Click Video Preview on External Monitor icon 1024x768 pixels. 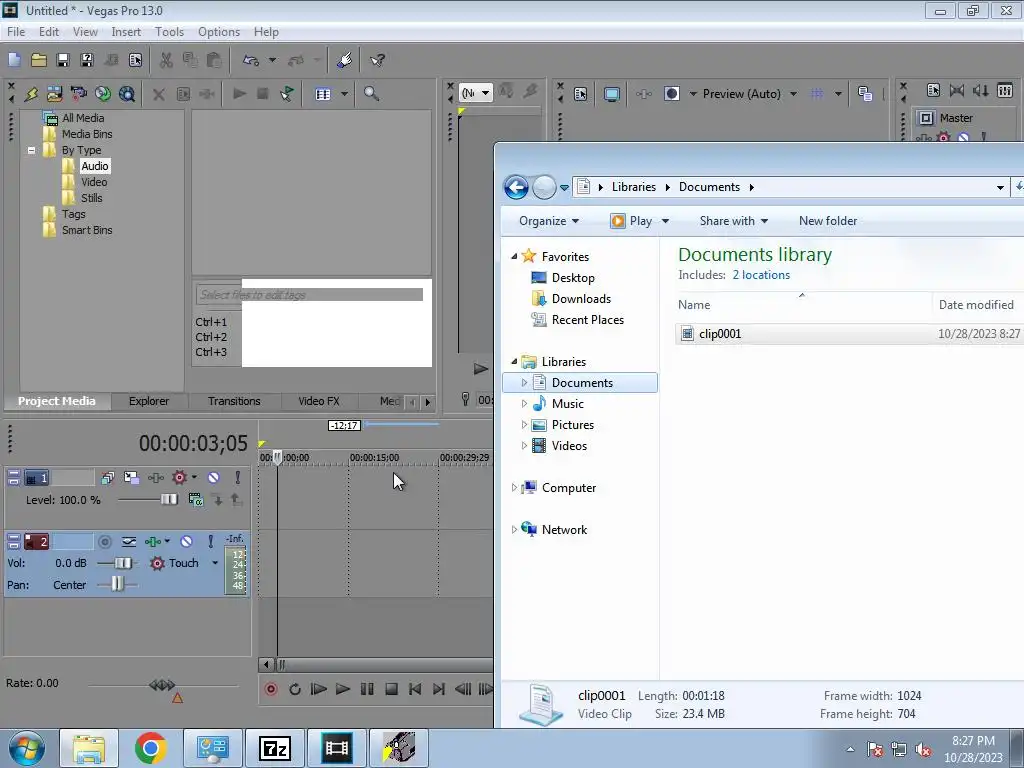click(x=611, y=94)
